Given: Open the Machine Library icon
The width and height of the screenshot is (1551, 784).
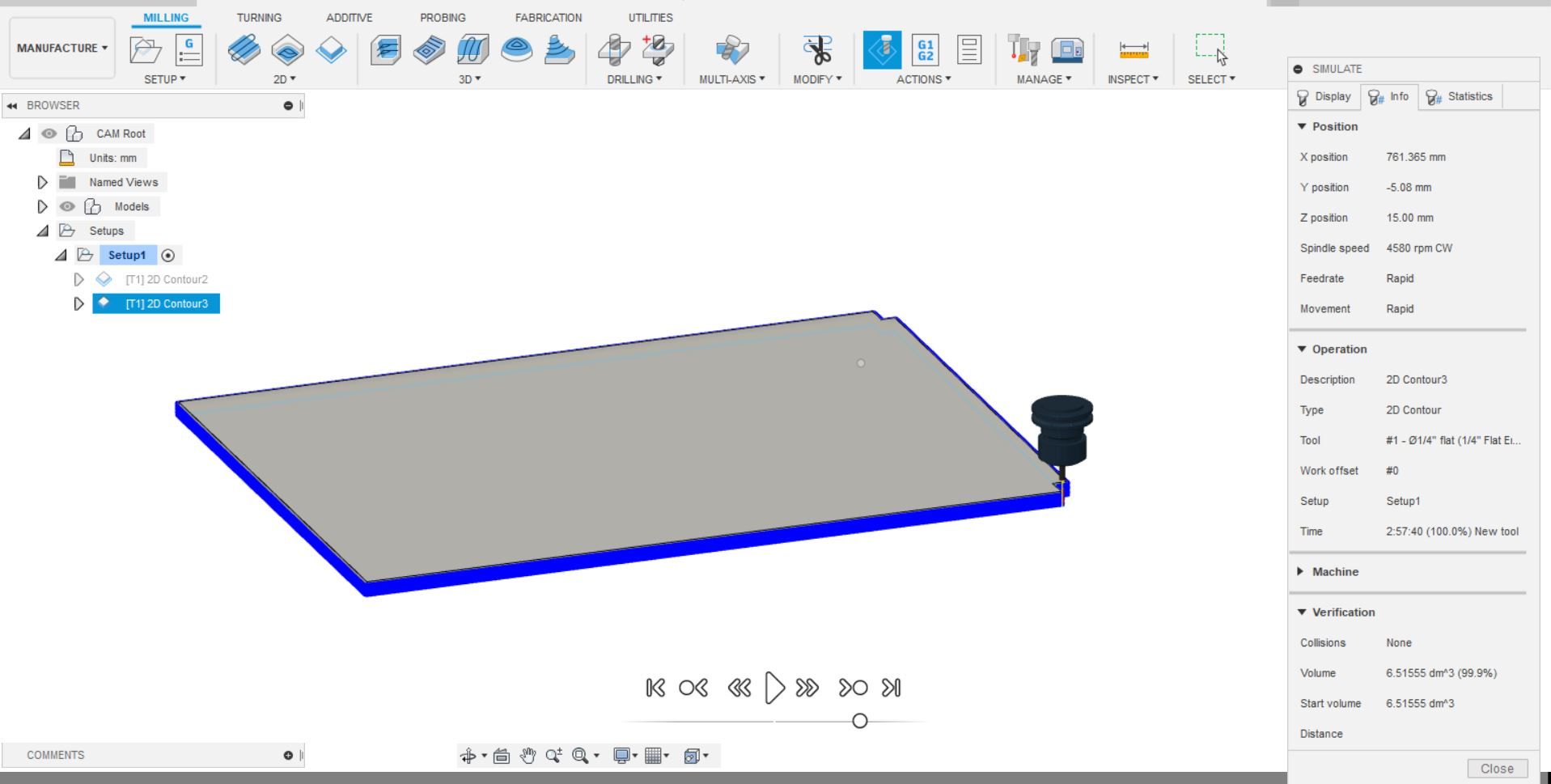Looking at the screenshot, I should point(1067,50).
